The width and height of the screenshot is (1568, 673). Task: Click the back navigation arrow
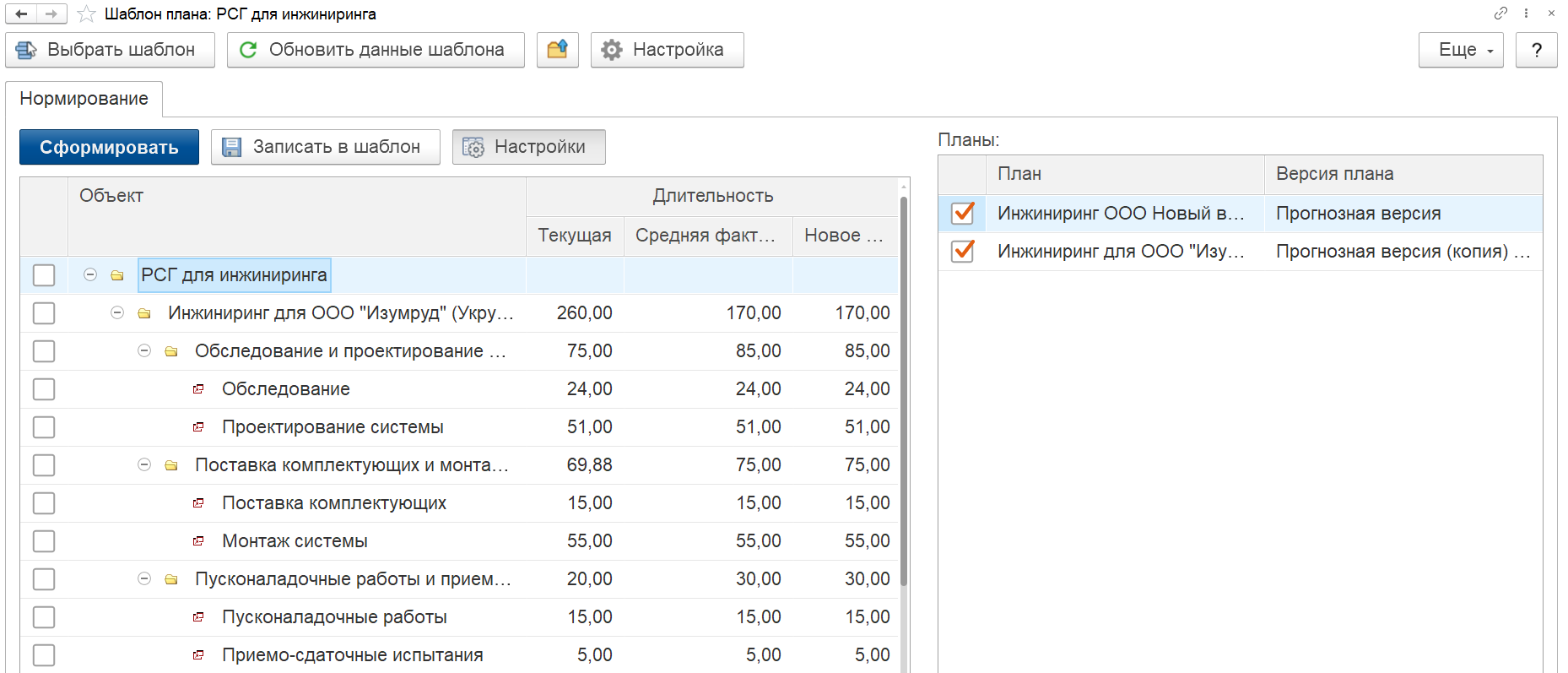(21, 14)
